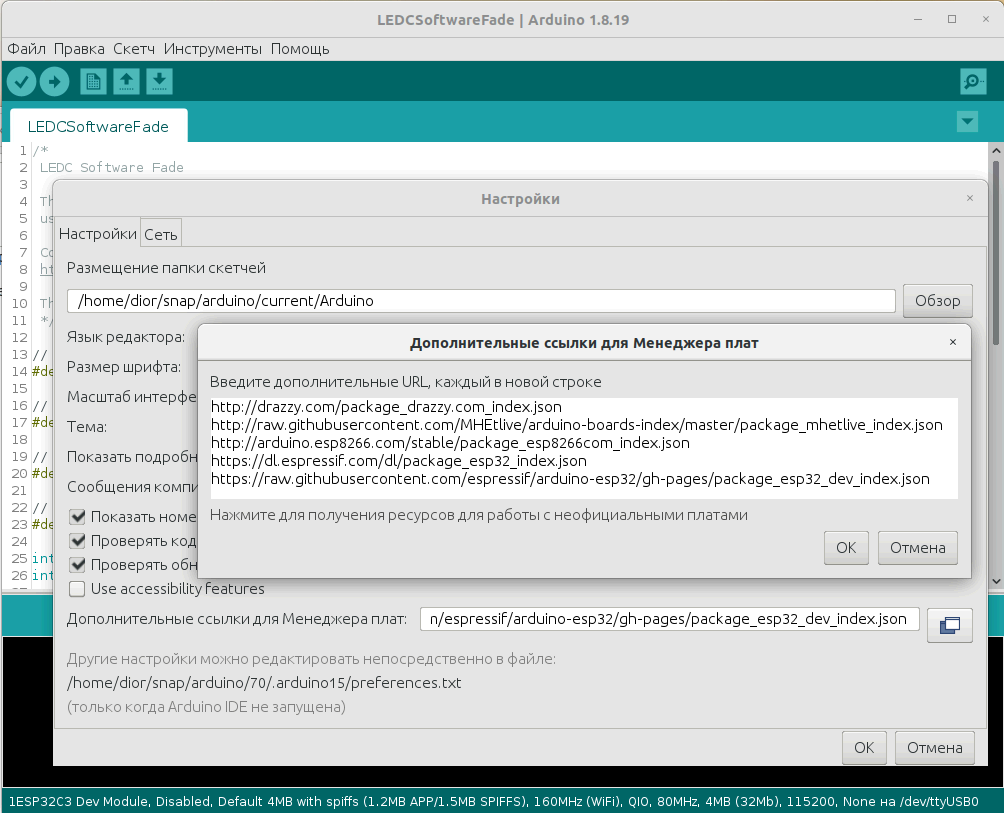Viewport: 1004px width, 813px height.
Task: Click the sketchbook location path field
Action: 481,301
